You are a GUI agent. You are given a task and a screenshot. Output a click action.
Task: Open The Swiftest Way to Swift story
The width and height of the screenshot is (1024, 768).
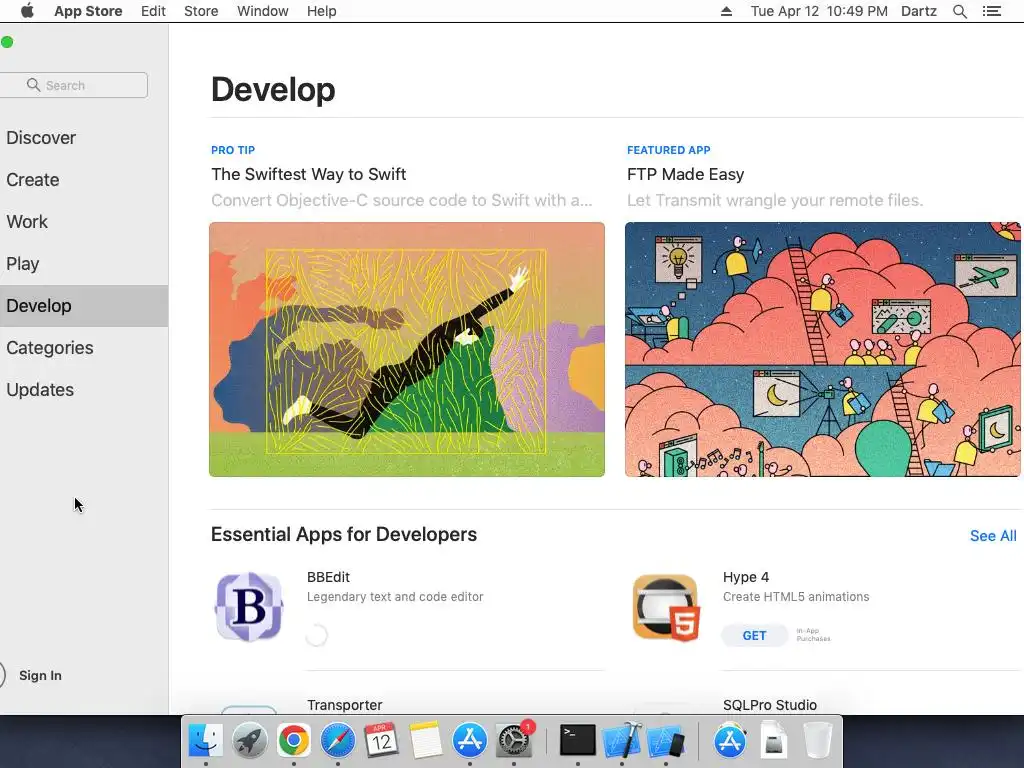[x=308, y=174]
